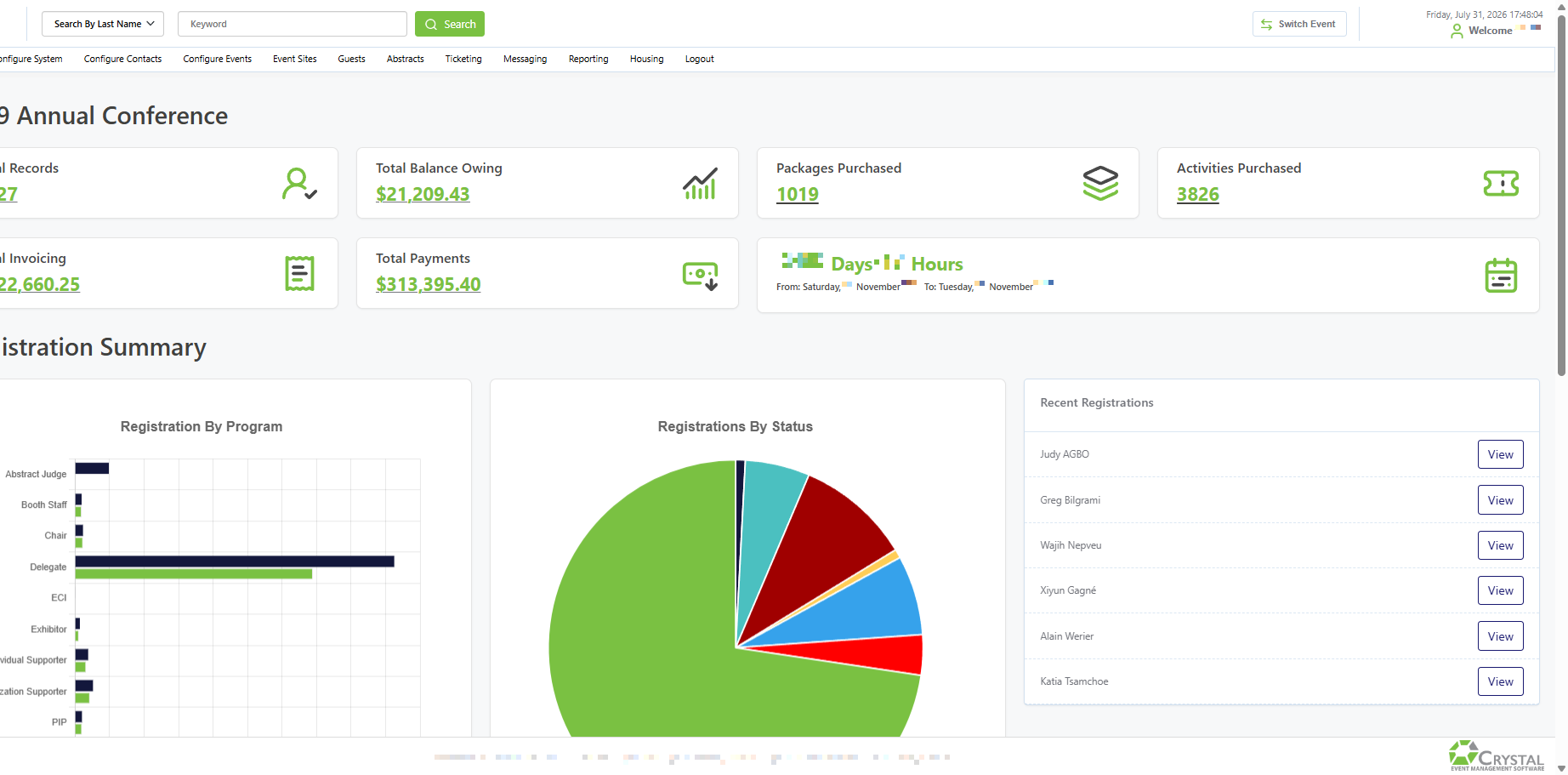Open the 3826 activities purchased link

pos(1198,194)
